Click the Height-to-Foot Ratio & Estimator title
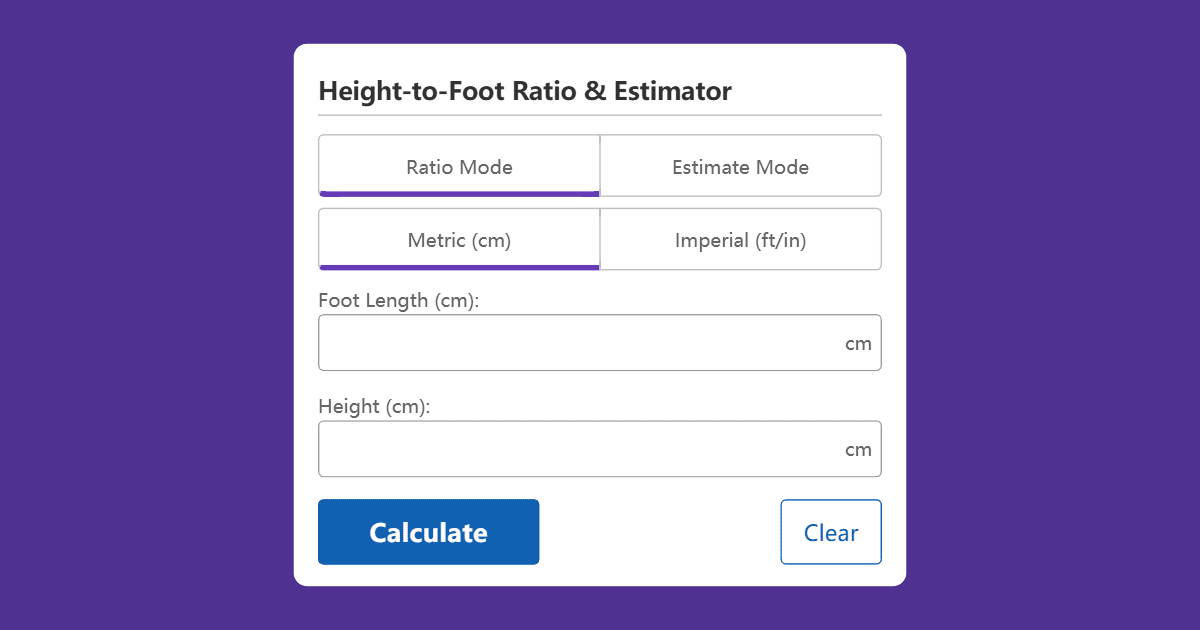 [x=524, y=91]
